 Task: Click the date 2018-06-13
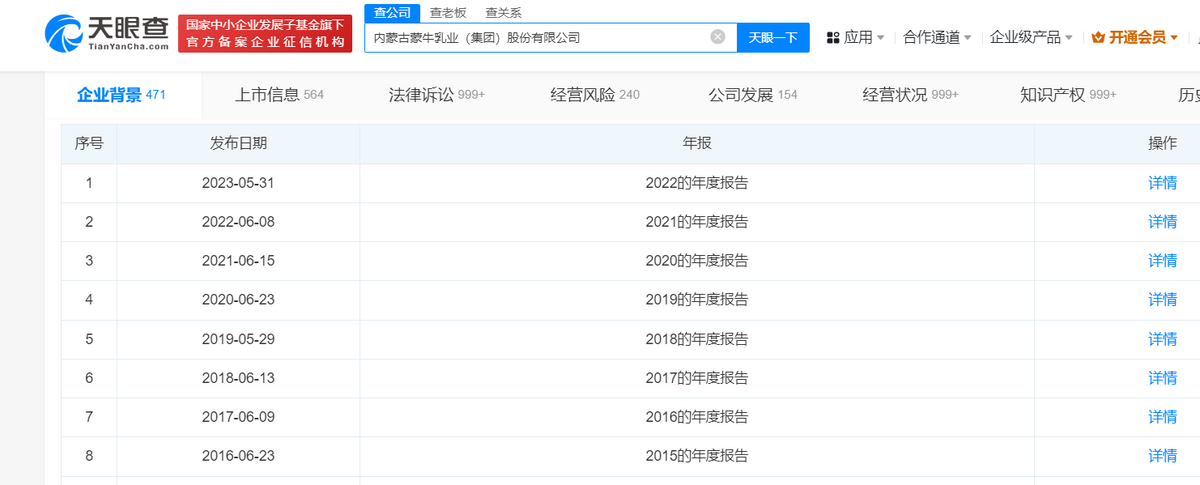click(x=238, y=378)
